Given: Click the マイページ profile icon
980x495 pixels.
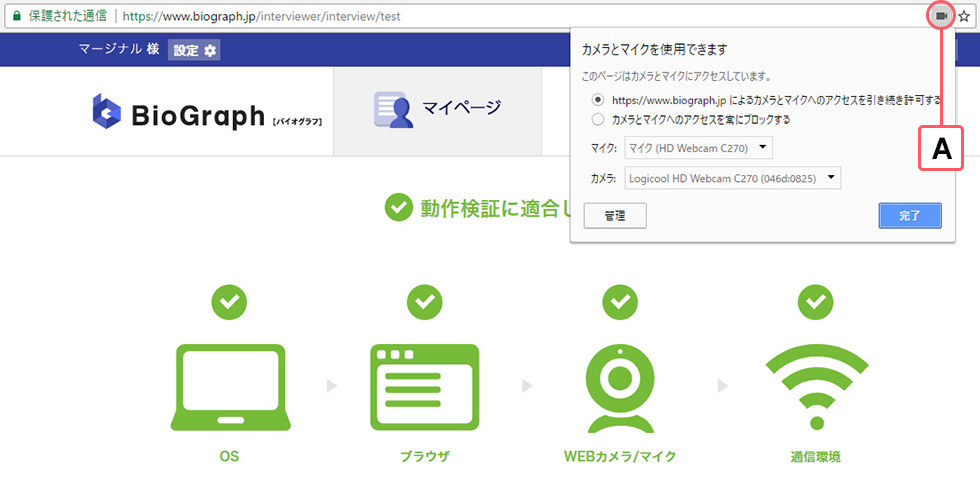Looking at the screenshot, I should [393, 110].
